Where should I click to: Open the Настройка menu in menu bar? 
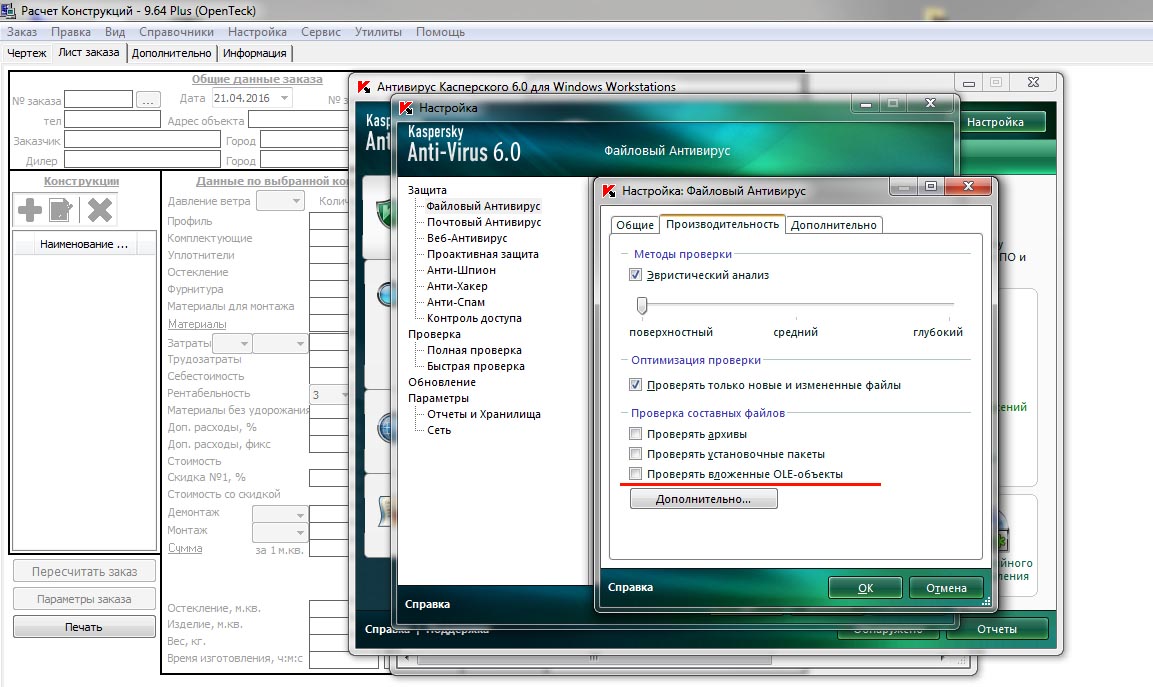257,32
